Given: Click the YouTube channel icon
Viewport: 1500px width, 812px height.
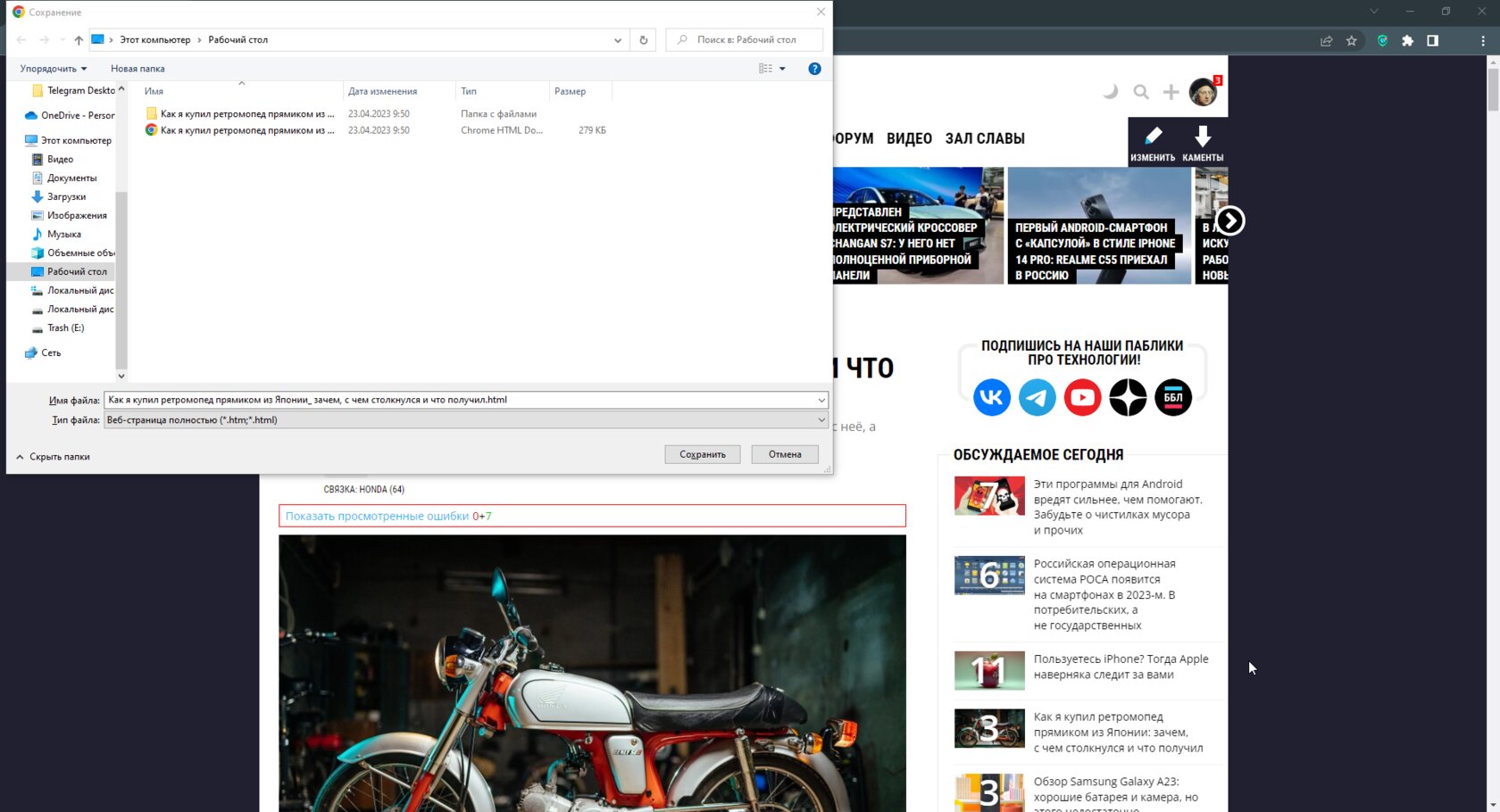Looking at the screenshot, I should [x=1082, y=397].
